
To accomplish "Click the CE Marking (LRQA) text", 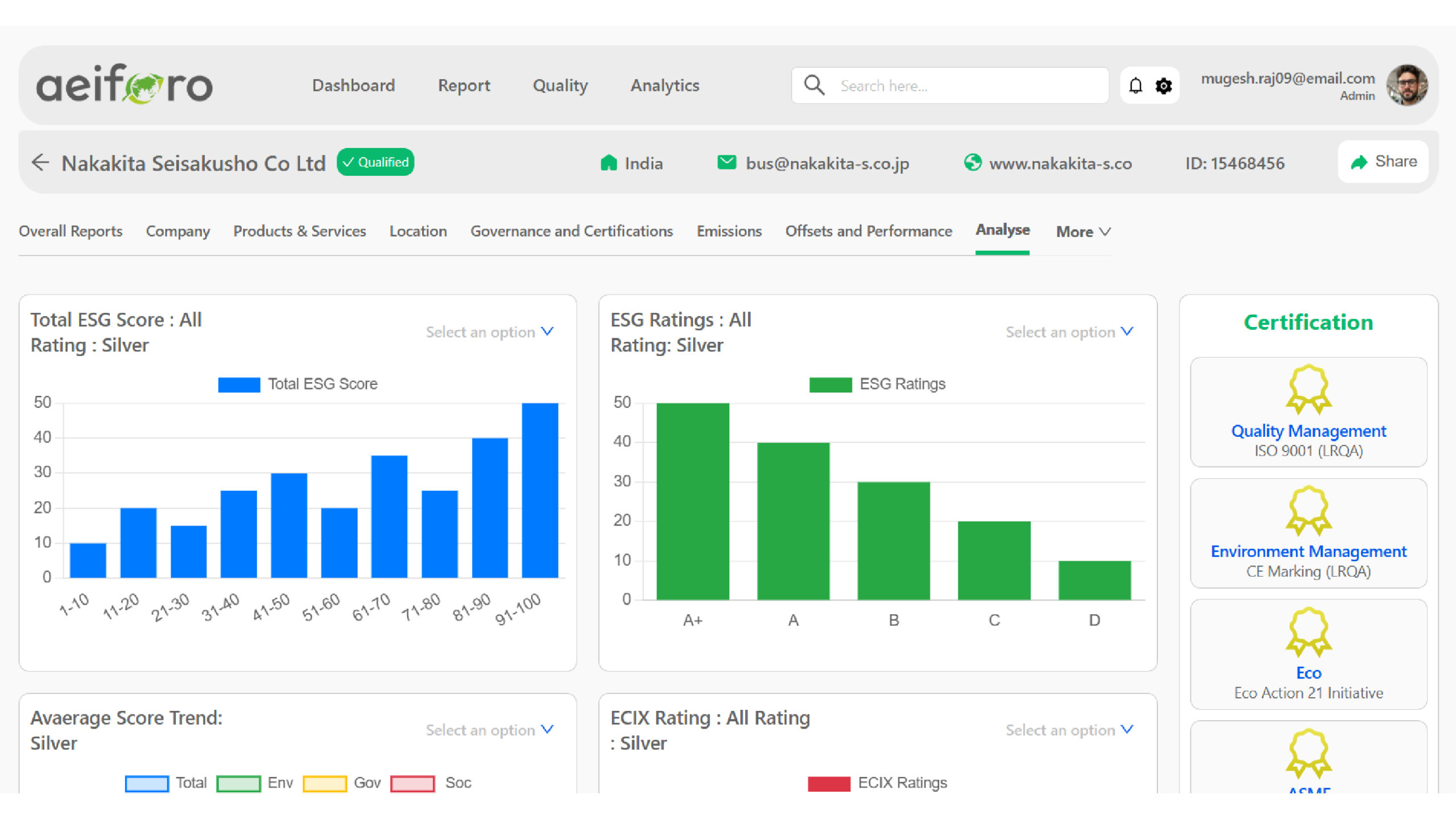I will click(1309, 572).
